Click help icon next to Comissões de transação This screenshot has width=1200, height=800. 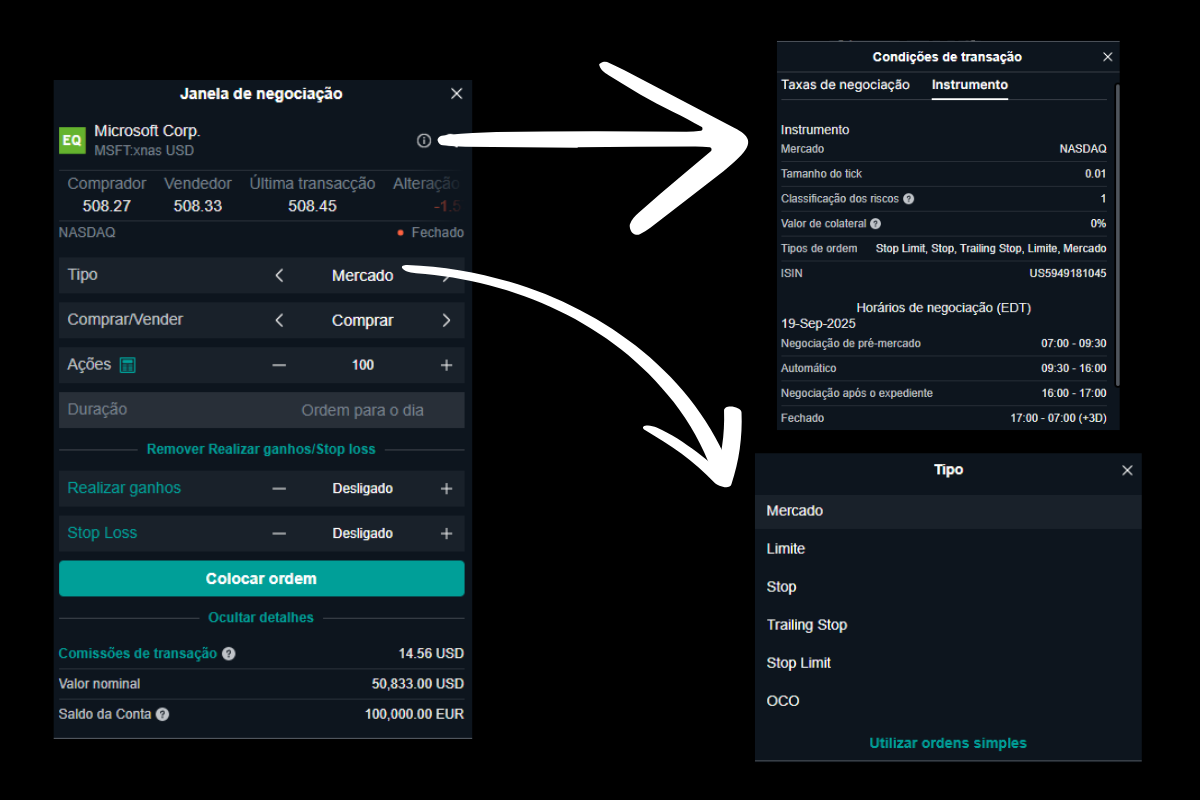[229, 654]
